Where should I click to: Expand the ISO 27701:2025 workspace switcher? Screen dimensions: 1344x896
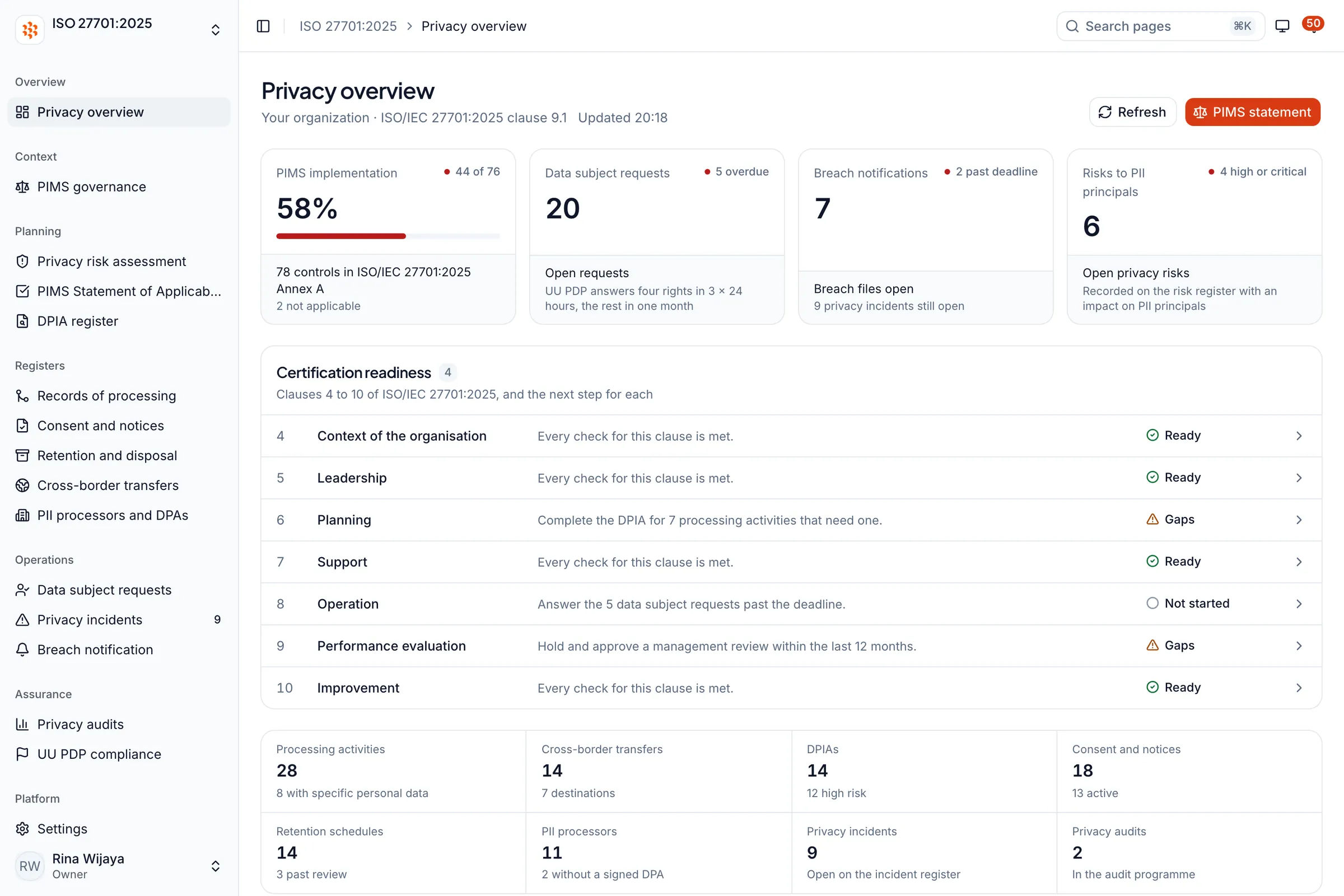[x=216, y=30]
